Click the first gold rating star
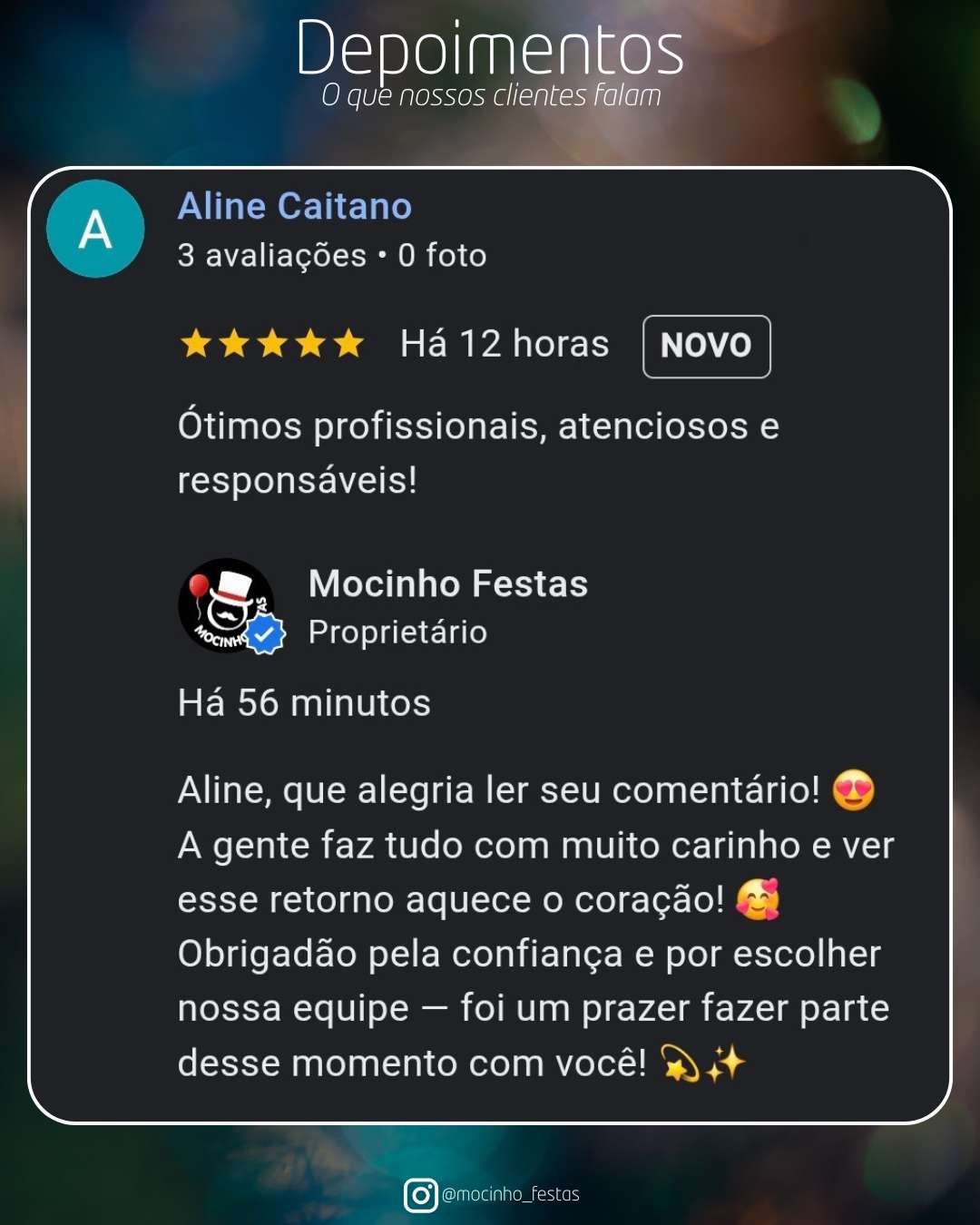This screenshot has width=980, height=1225. [195, 344]
